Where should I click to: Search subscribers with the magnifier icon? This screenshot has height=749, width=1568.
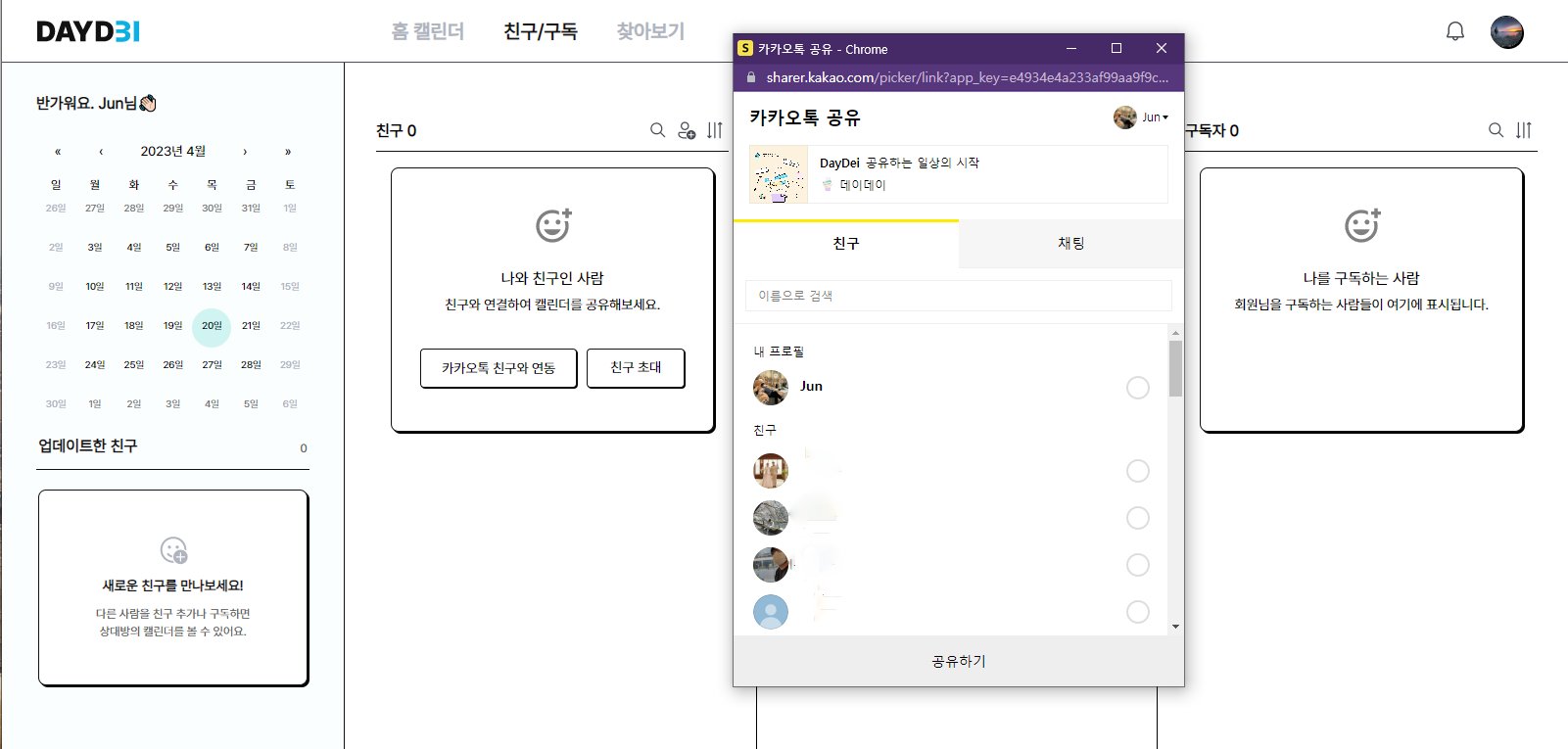point(1496,130)
